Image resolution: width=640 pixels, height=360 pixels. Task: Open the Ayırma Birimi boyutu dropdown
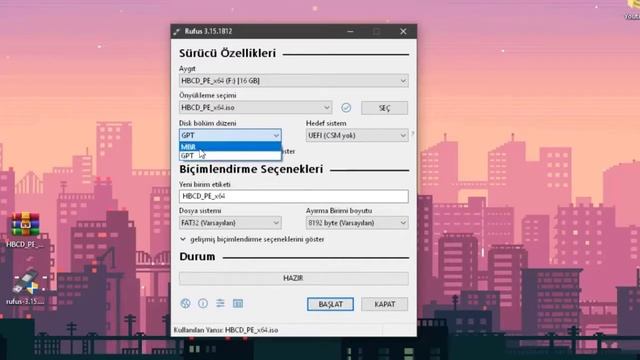(x=357, y=223)
